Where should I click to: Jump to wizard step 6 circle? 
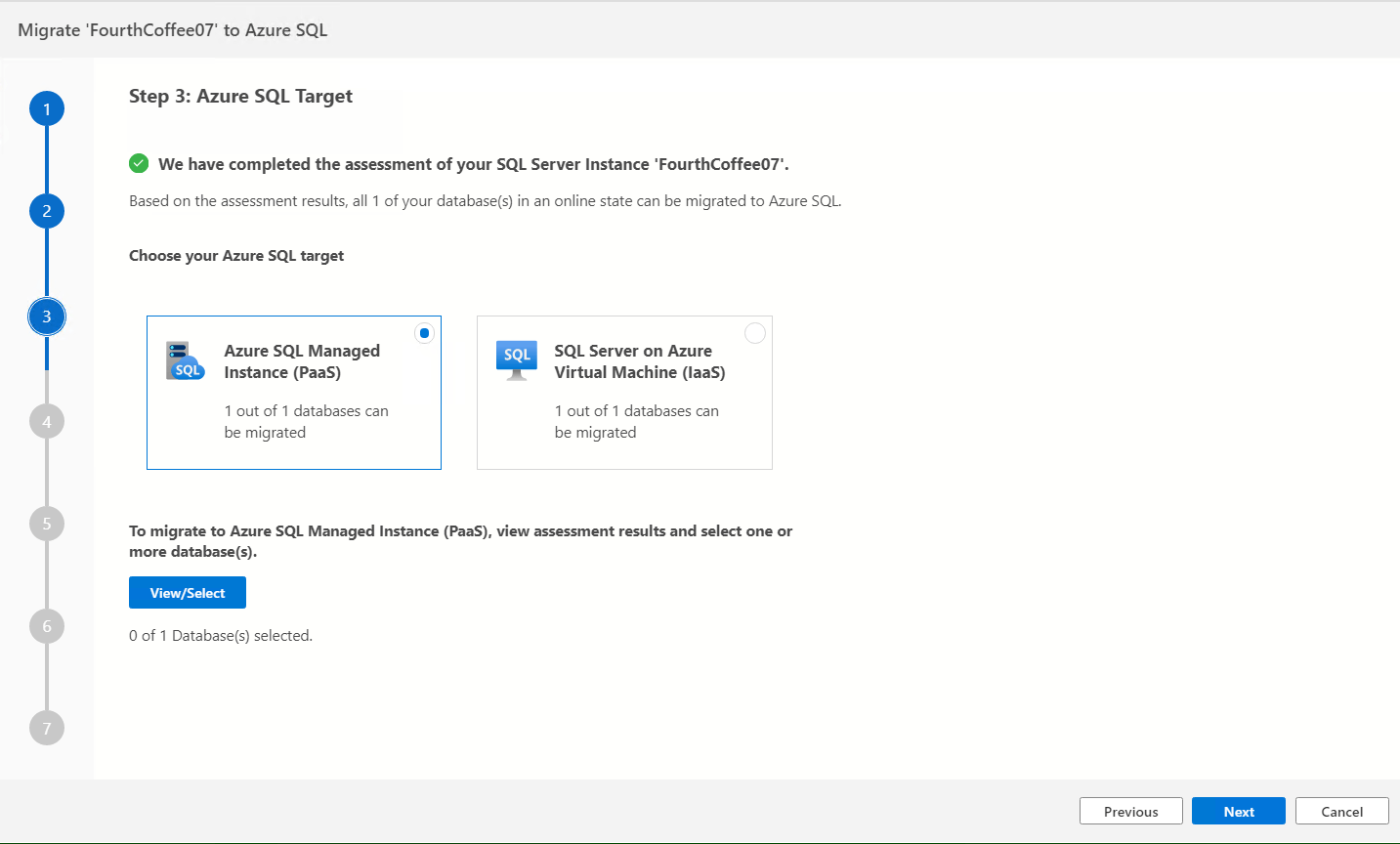pos(47,626)
